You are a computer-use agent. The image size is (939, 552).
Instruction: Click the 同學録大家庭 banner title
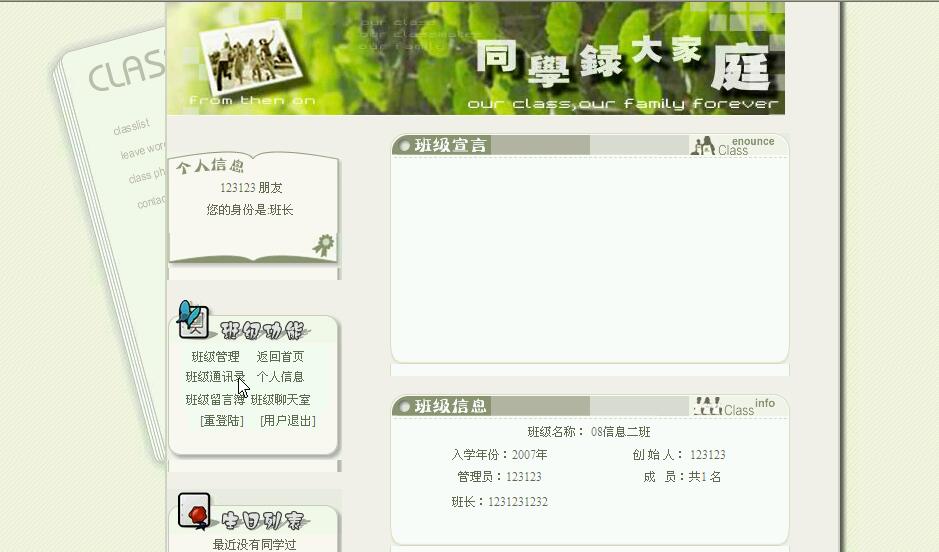(x=623, y=65)
